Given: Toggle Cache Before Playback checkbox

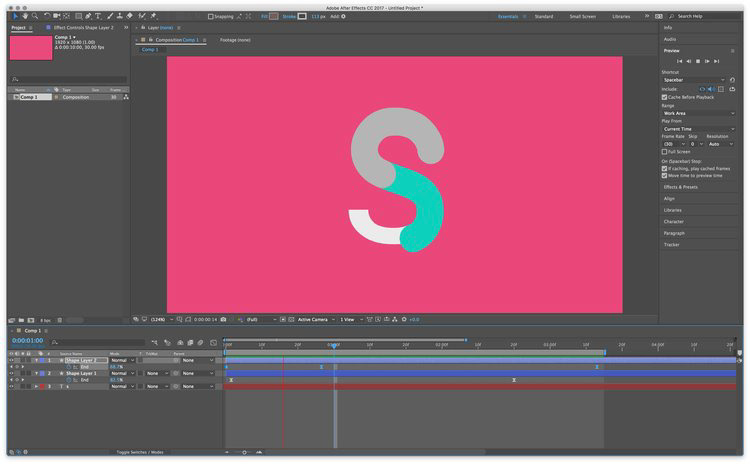Looking at the screenshot, I should coord(664,97).
